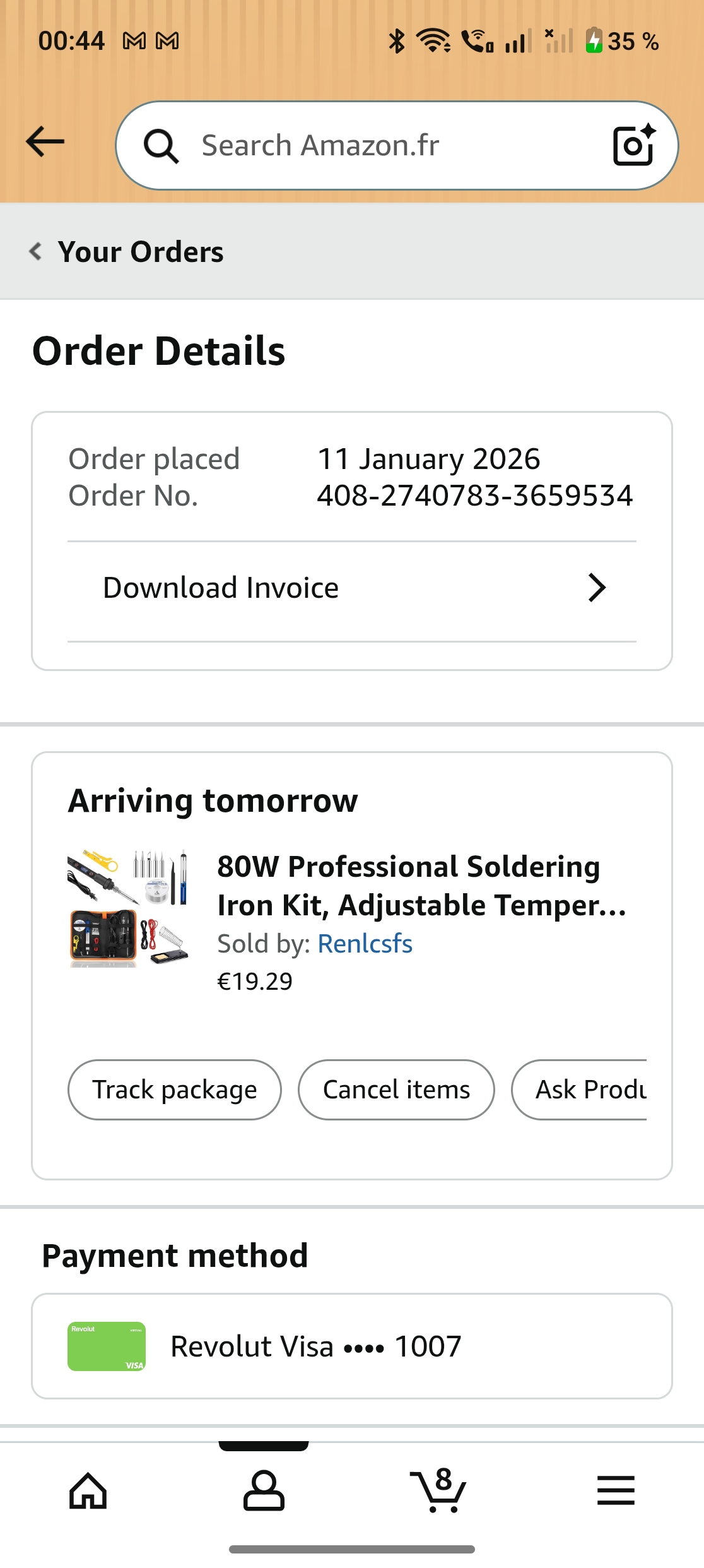Tap the Gmail notification icon in status bar

pos(134,42)
